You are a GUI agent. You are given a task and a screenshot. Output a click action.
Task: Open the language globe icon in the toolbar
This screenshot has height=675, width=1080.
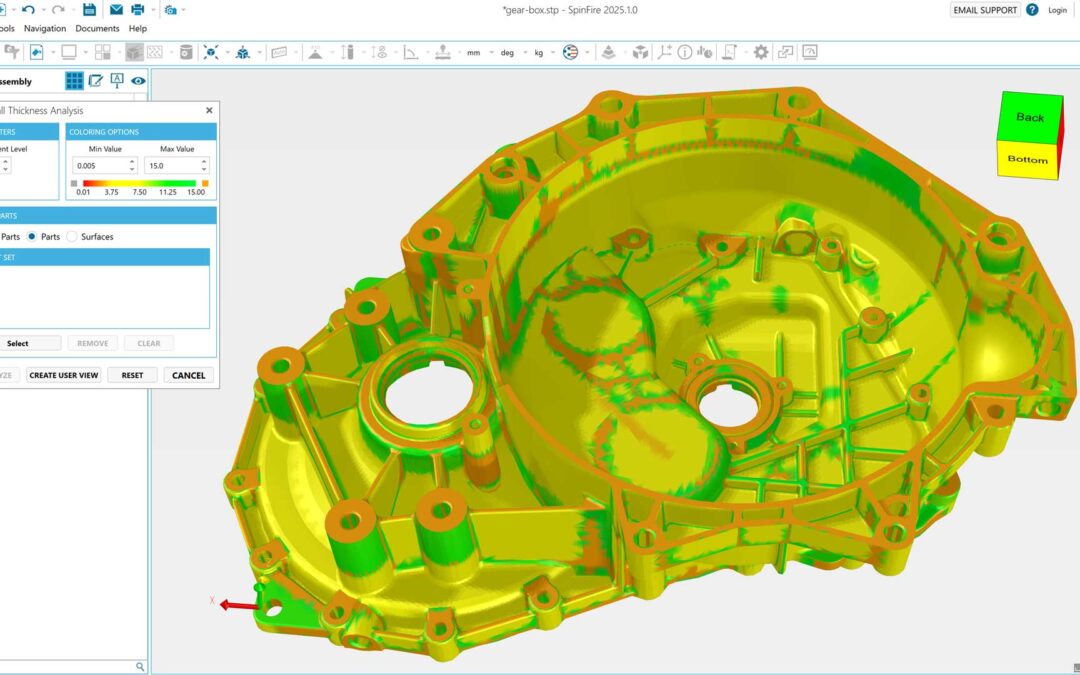573,52
